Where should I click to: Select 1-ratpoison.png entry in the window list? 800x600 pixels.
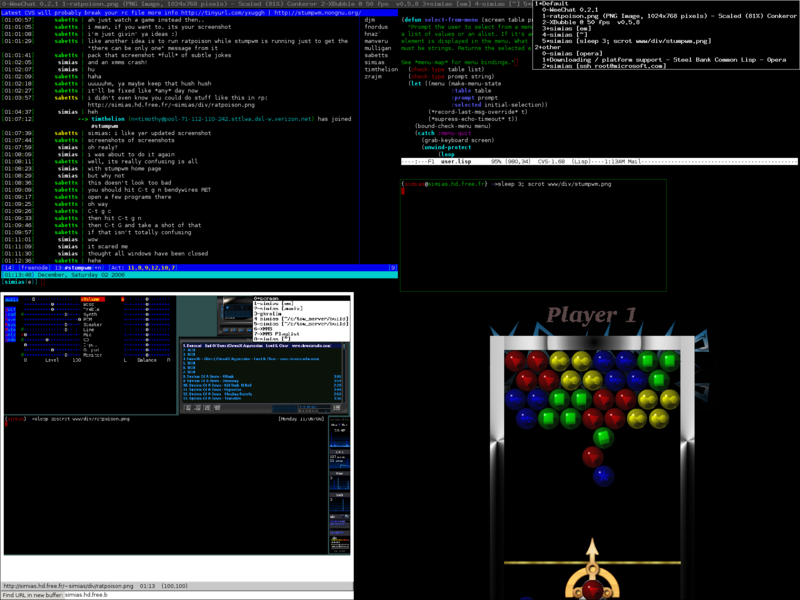click(x=669, y=16)
